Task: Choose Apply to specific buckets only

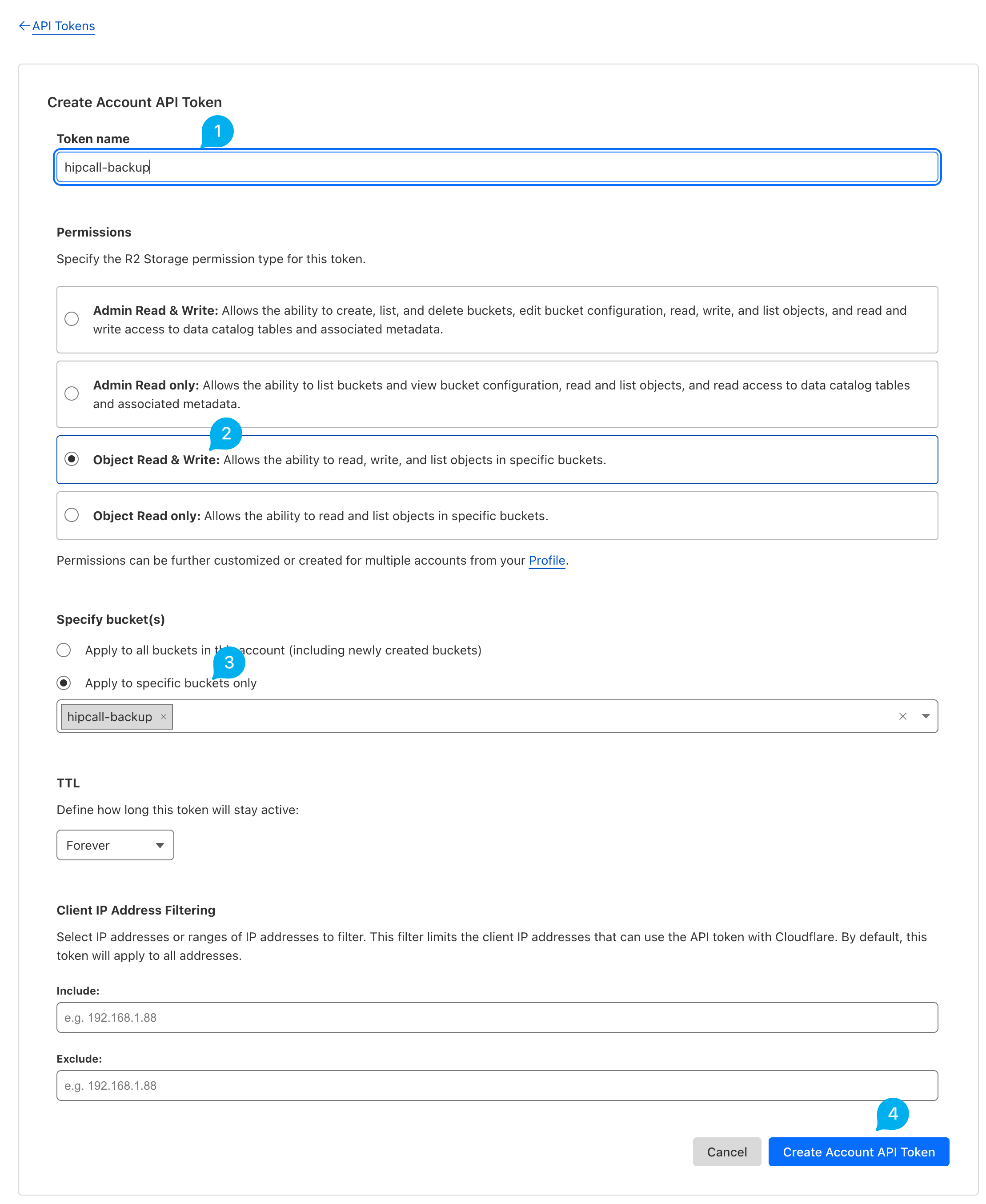Action: click(x=64, y=682)
